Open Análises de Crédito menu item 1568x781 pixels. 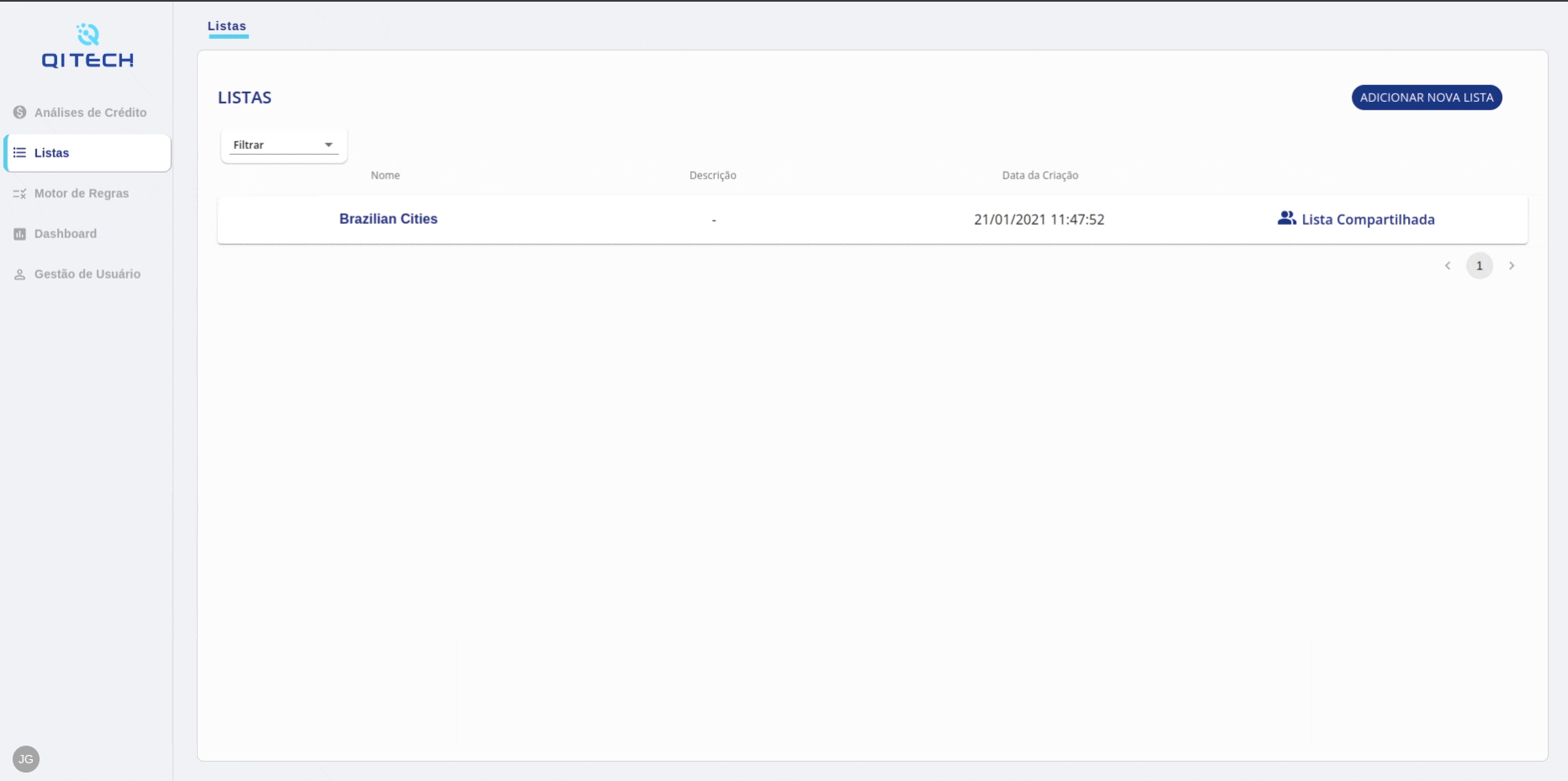(88, 112)
